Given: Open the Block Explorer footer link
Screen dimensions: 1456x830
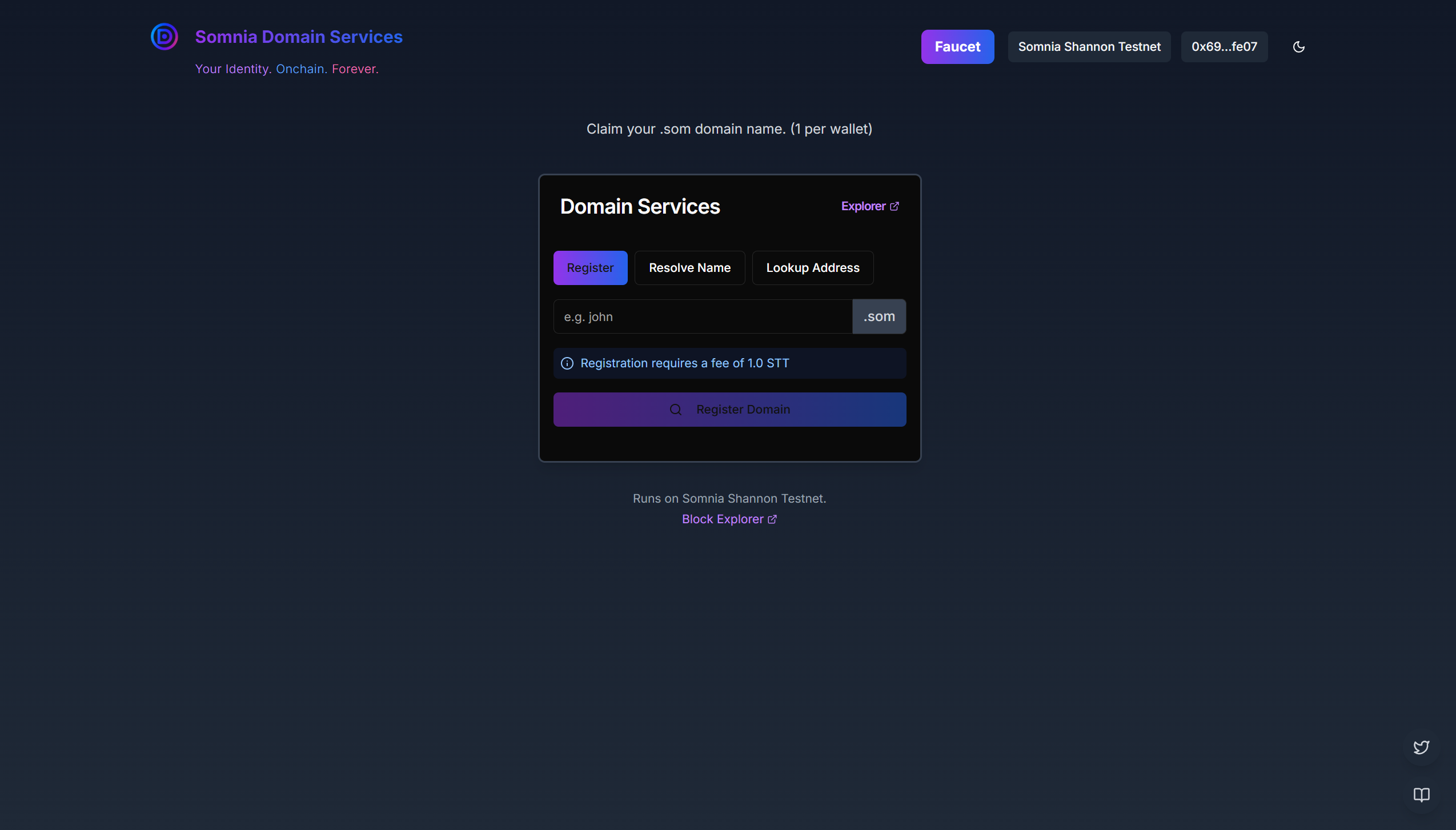Looking at the screenshot, I should 729,519.
